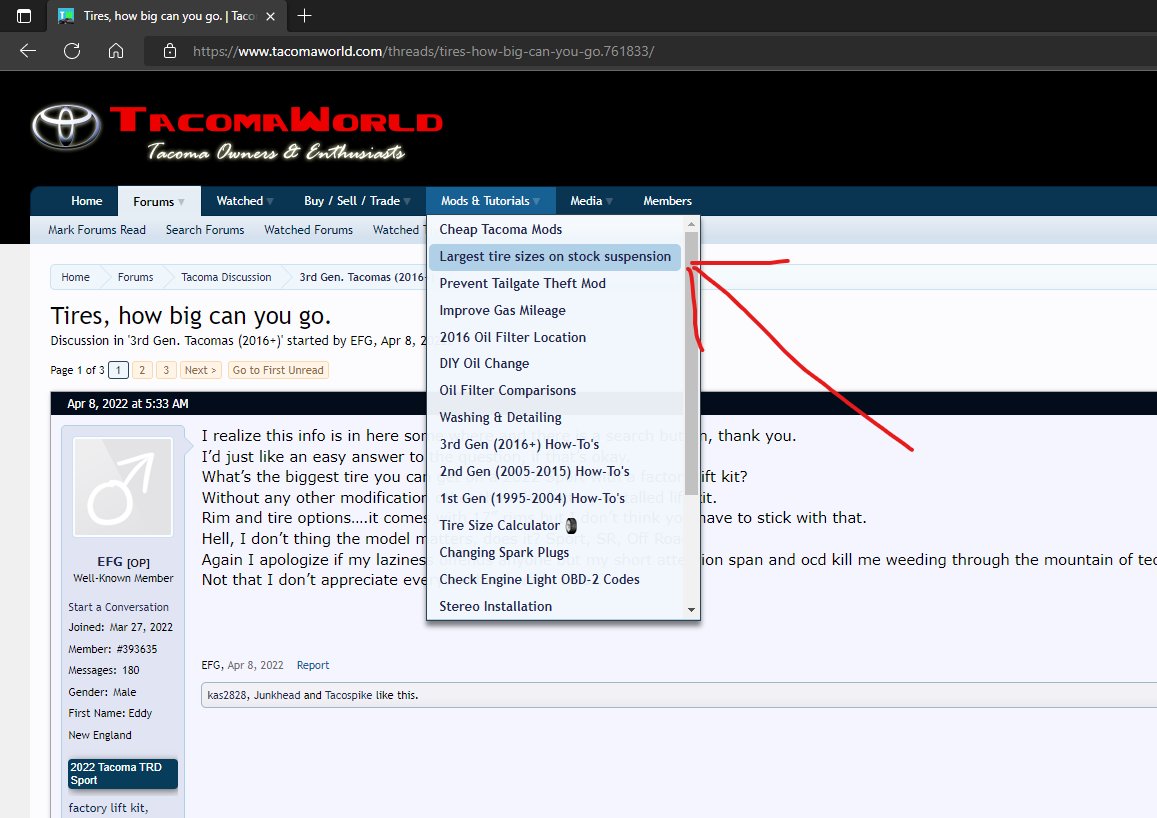
Task: Click Go to First Unread
Action: click(x=277, y=370)
